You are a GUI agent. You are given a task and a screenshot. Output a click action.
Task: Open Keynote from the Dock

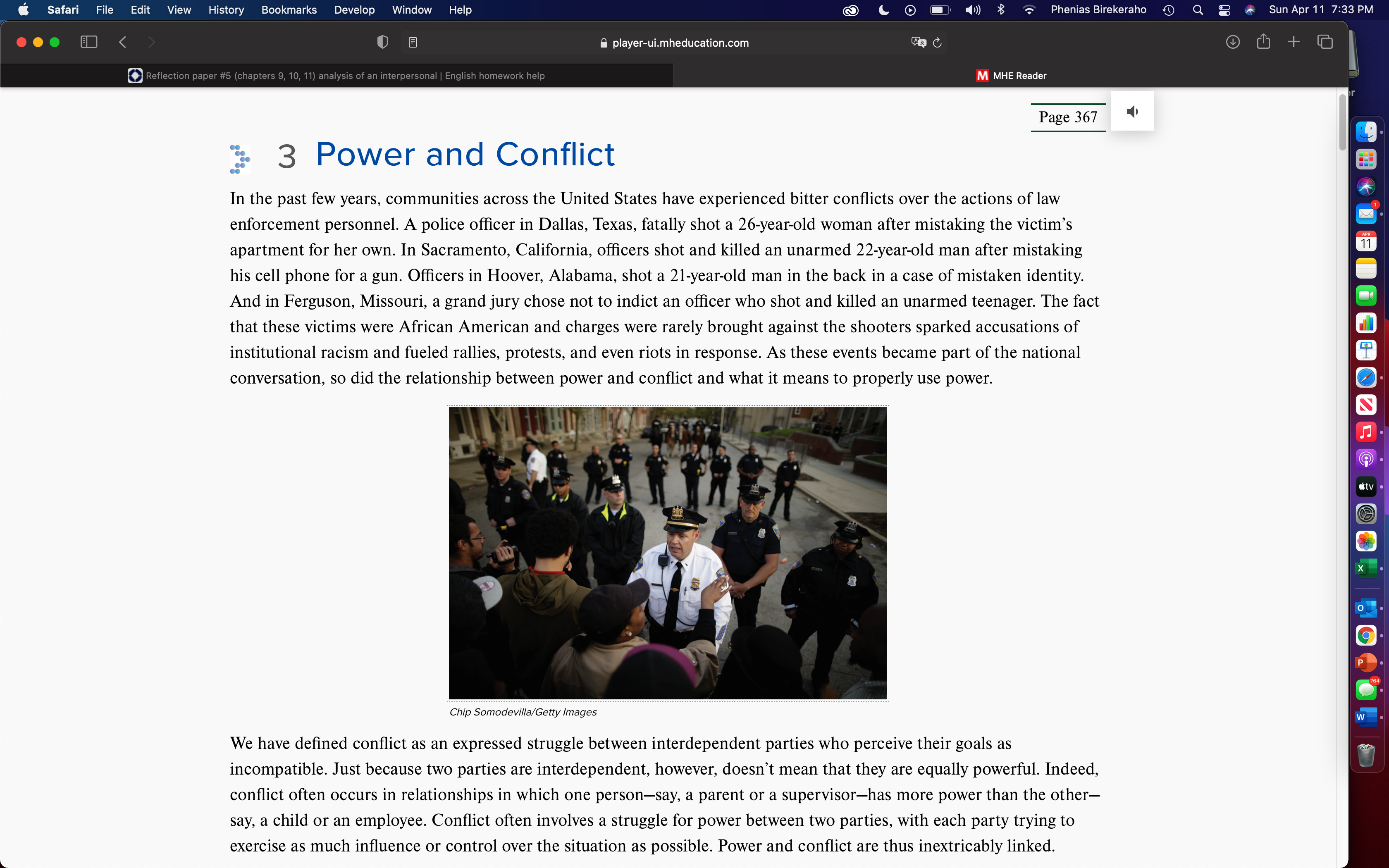point(1366,350)
